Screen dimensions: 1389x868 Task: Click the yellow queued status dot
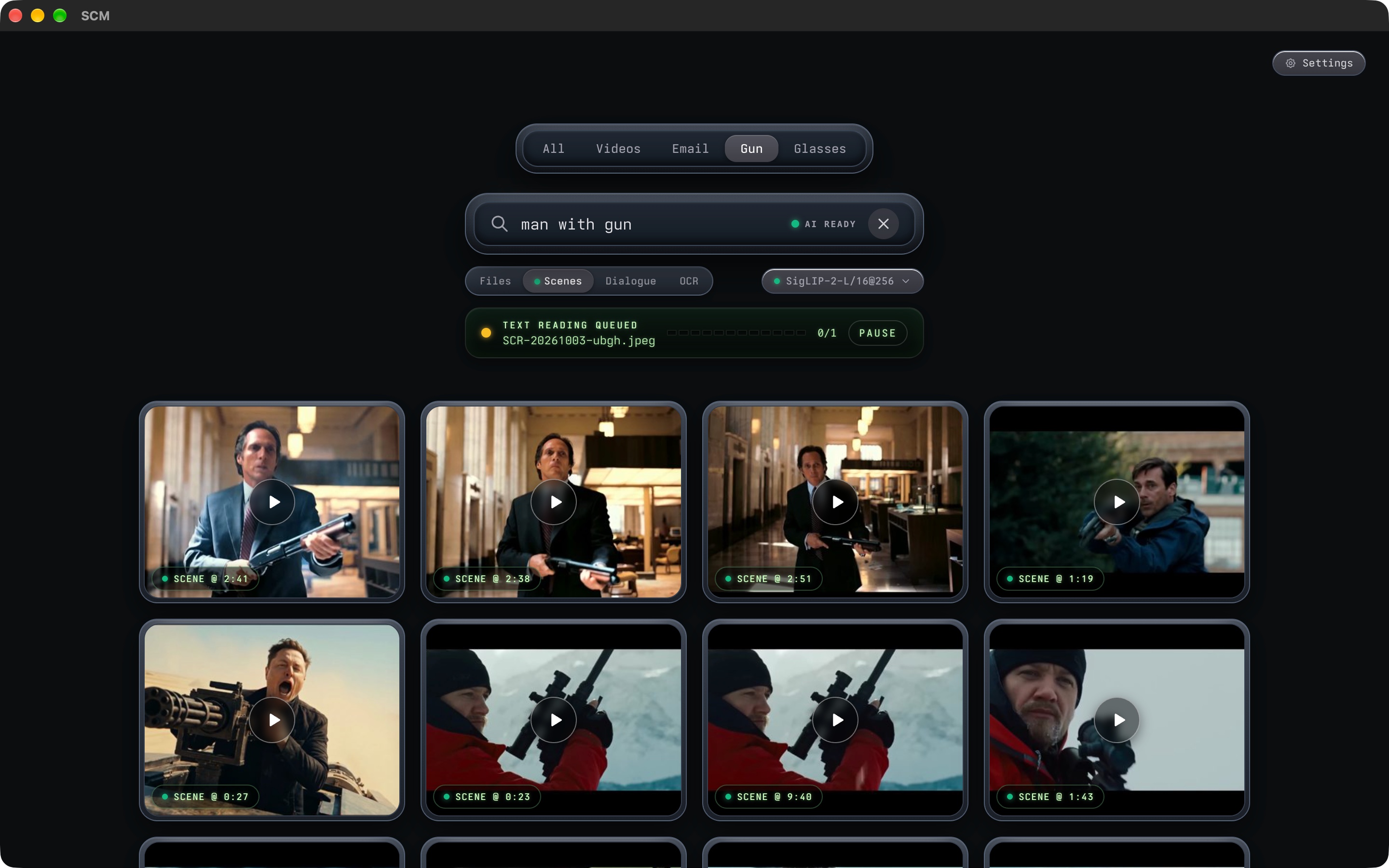coord(486,333)
